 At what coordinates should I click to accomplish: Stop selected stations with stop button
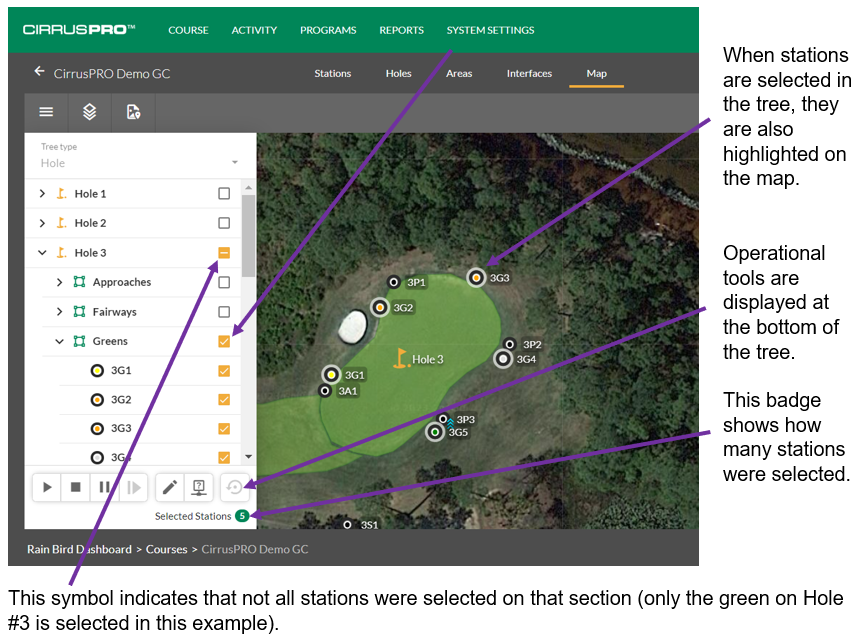coord(75,487)
